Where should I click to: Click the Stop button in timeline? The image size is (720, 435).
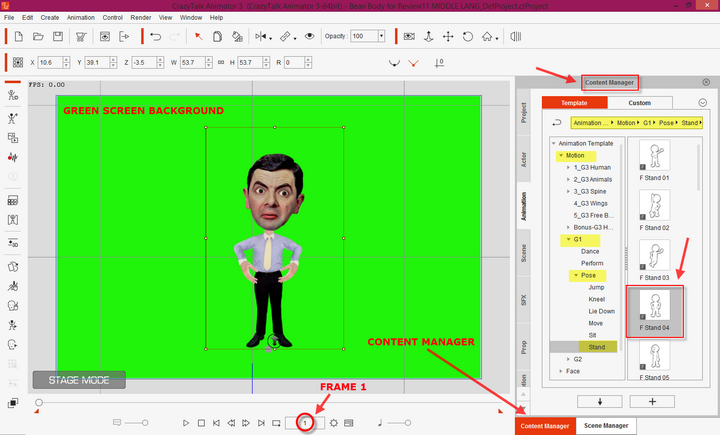click(201, 423)
